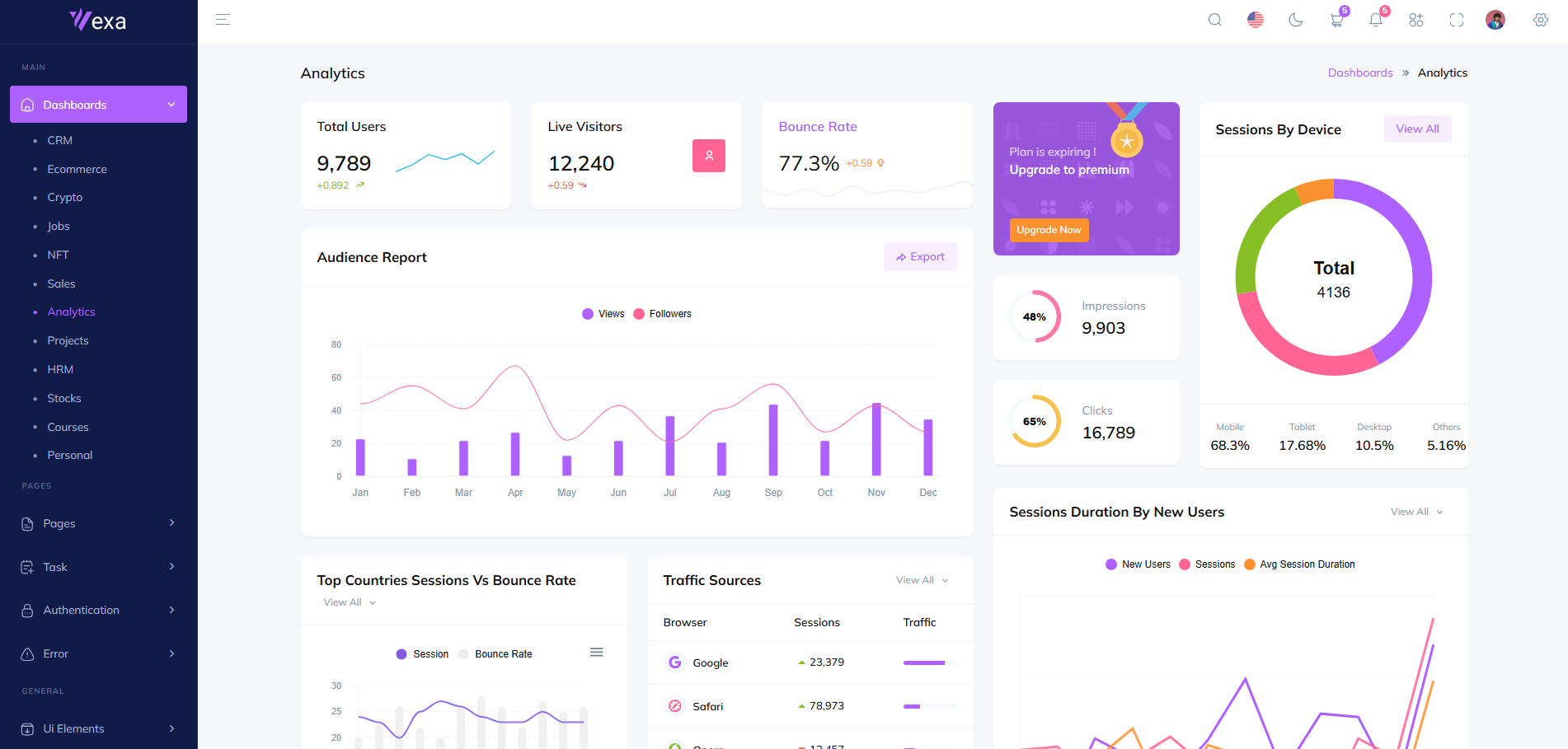Click the Ui Elements box icon
1568x749 pixels.
coord(27,728)
